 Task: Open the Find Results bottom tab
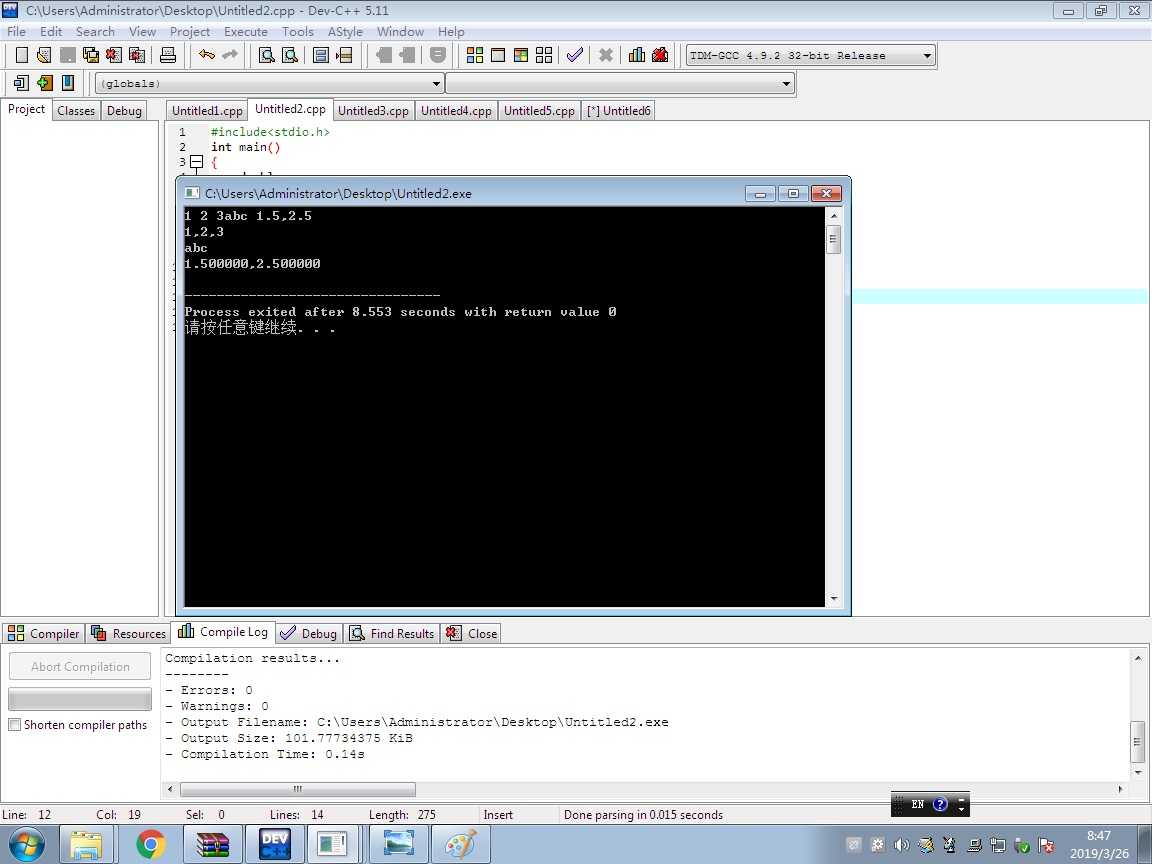392,633
